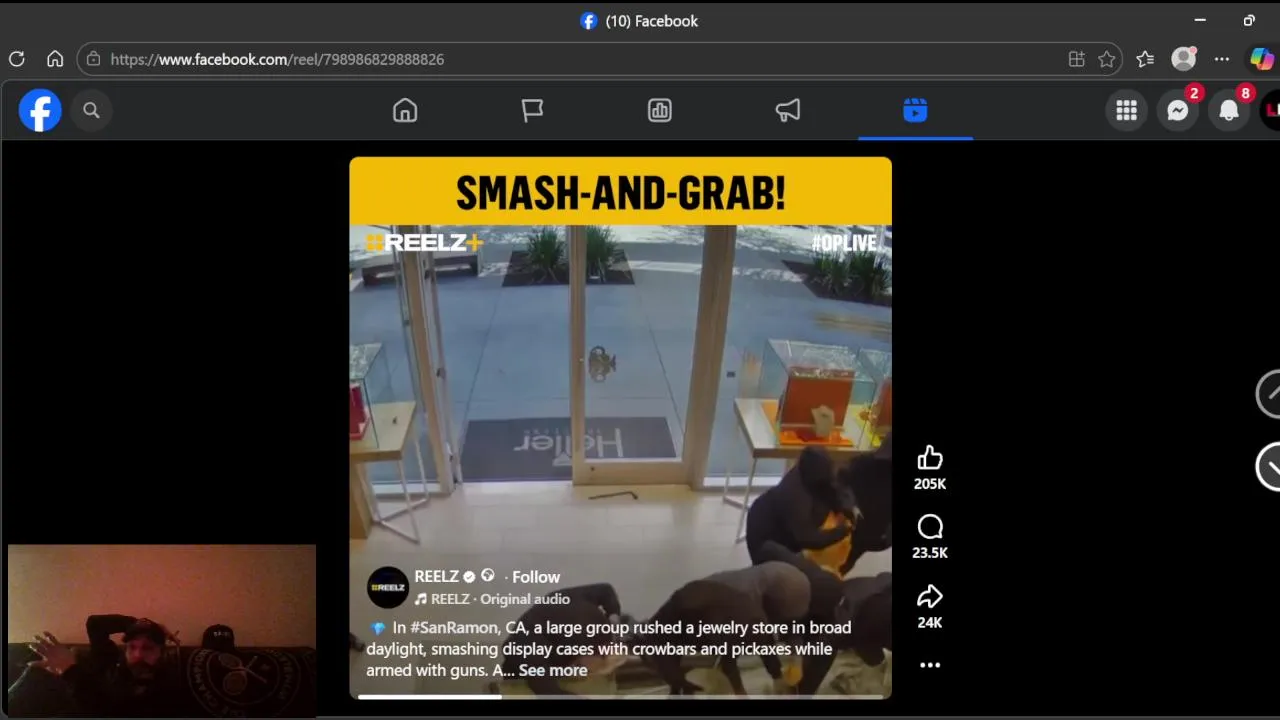The width and height of the screenshot is (1280, 720).
Task: Click the reel video progress bar
Action: 620,696
